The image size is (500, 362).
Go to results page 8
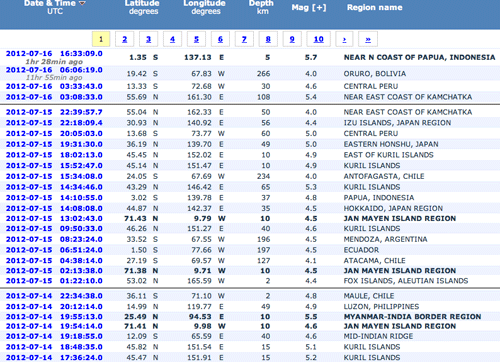[268, 39]
